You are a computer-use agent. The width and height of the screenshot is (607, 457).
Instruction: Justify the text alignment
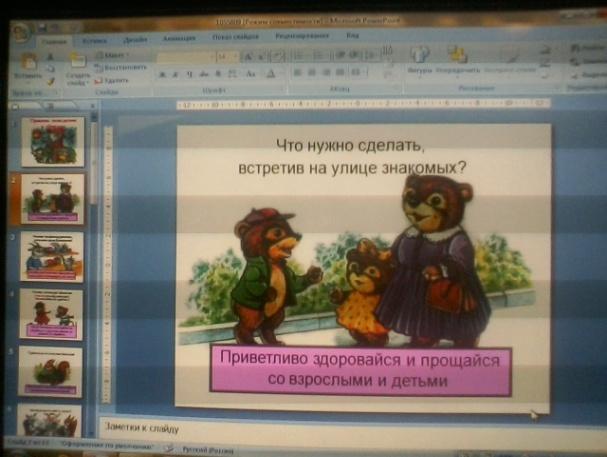pyautogui.click(x=340, y=72)
